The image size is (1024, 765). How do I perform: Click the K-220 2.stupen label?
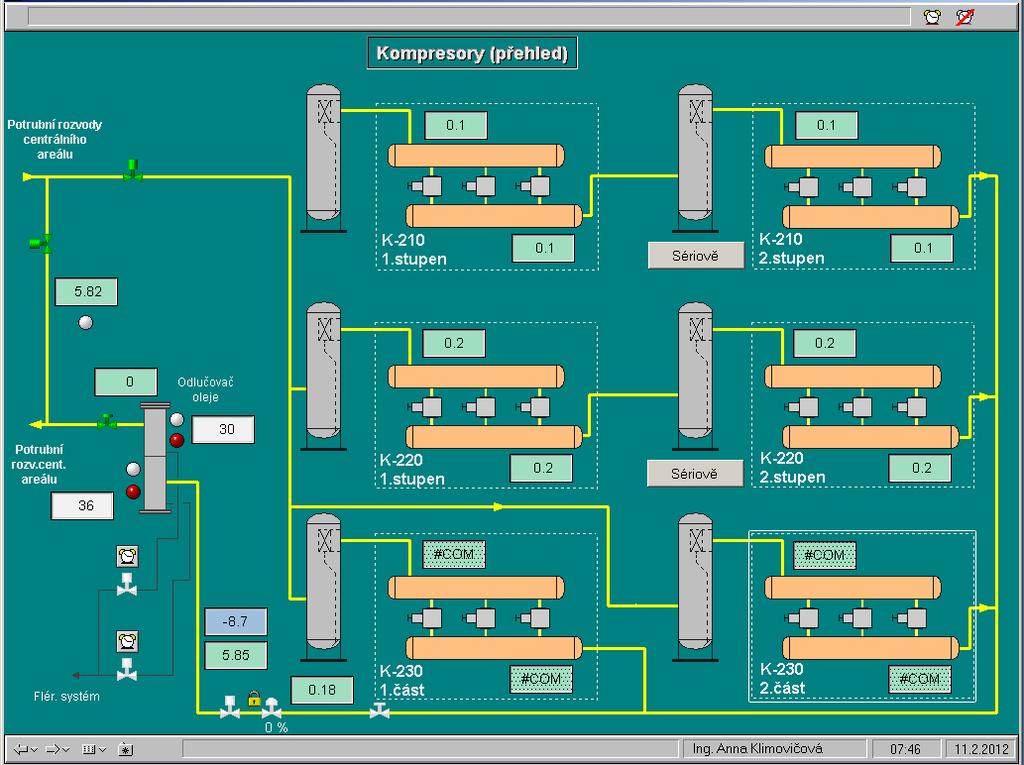pyautogui.click(x=792, y=468)
